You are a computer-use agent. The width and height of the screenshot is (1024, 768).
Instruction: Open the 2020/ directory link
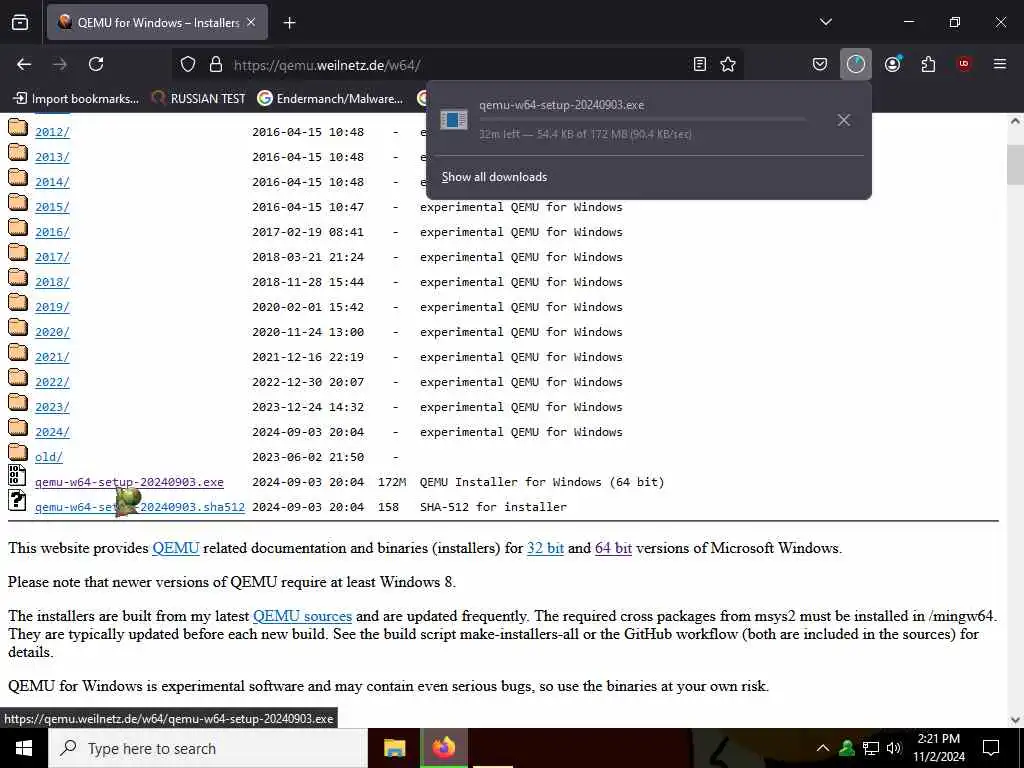click(52, 332)
